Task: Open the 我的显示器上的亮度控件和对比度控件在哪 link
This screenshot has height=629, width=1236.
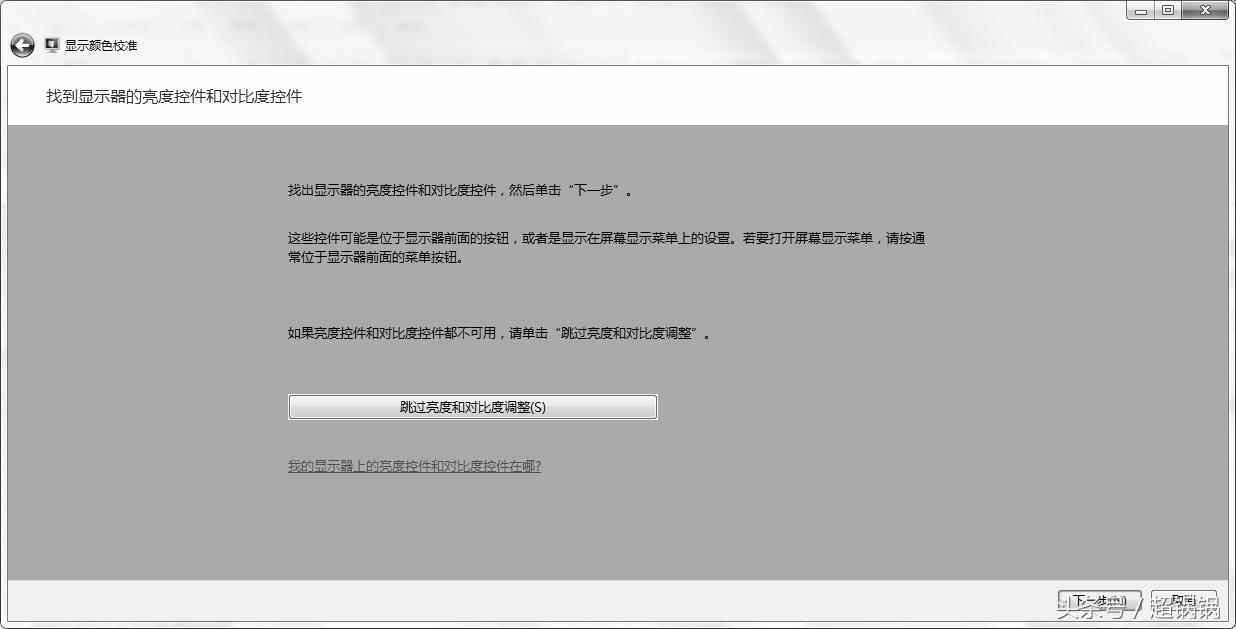Action: click(x=414, y=466)
